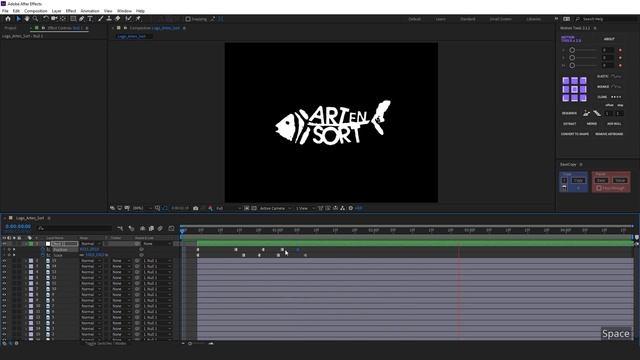Select the Puppet Pin tool
Image resolution: width=640 pixels, height=360 pixels.
(x=138, y=19)
